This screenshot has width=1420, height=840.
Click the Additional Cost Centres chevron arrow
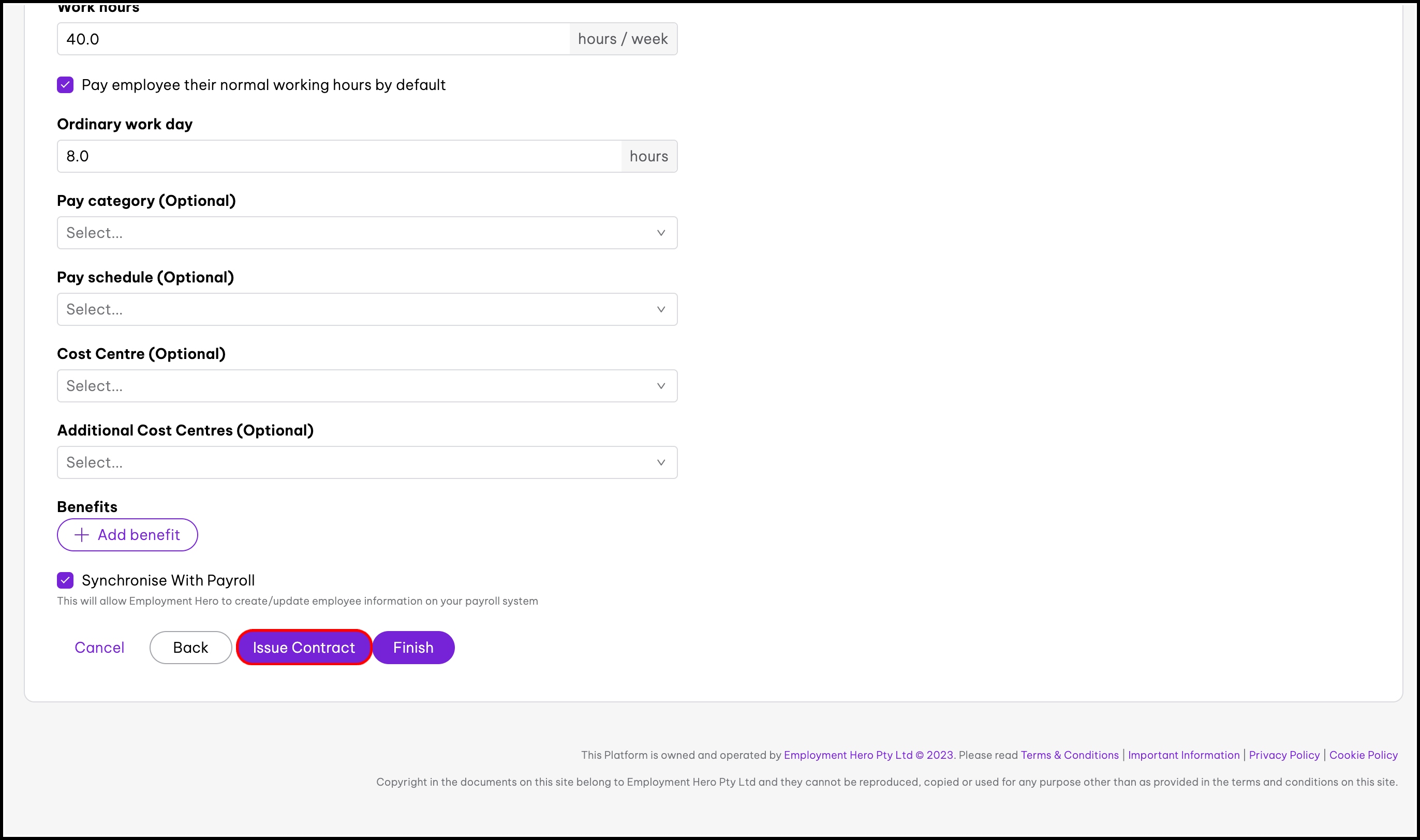(660, 462)
